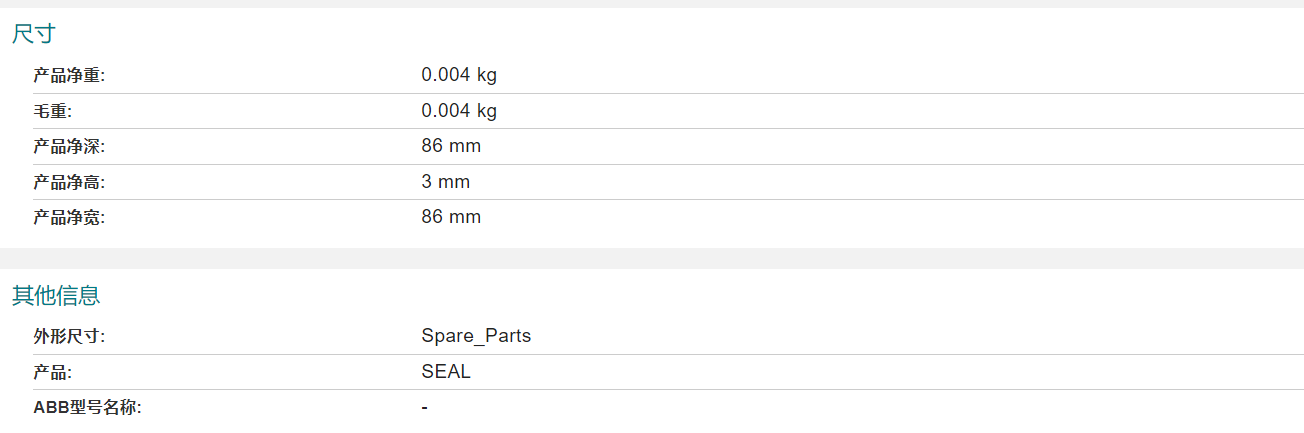This screenshot has width=1304, height=433.
Task: Select the 产品净宽 label
Action: coord(69,217)
